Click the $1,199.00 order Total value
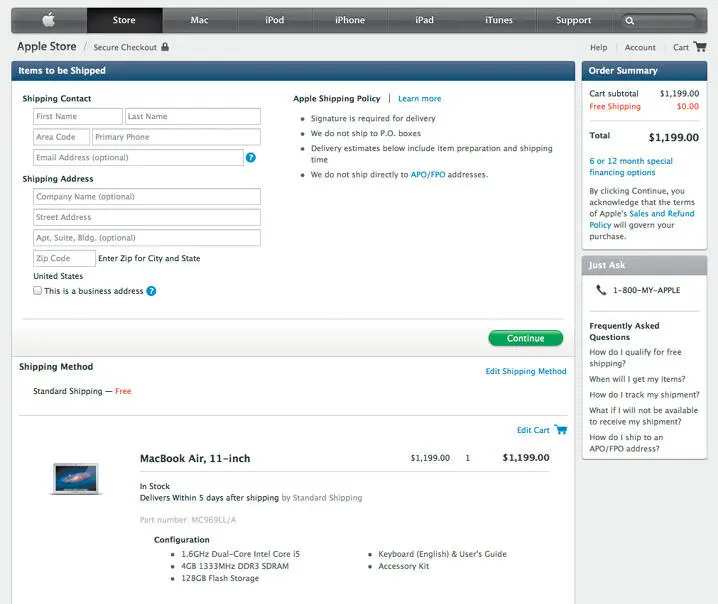 (x=674, y=137)
